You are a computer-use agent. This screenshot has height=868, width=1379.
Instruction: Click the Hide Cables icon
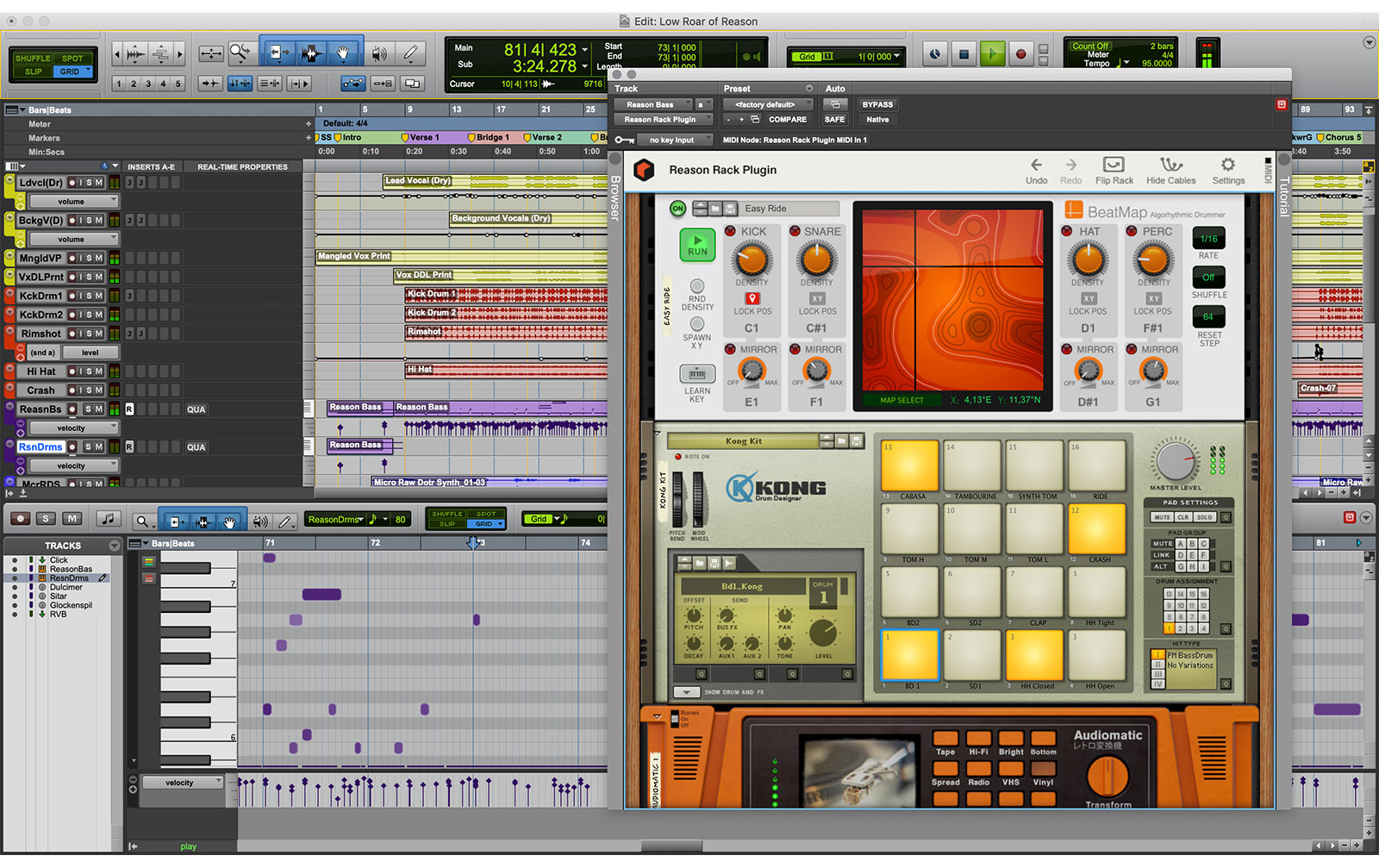pyautogui.click(x=1170, y=171)
